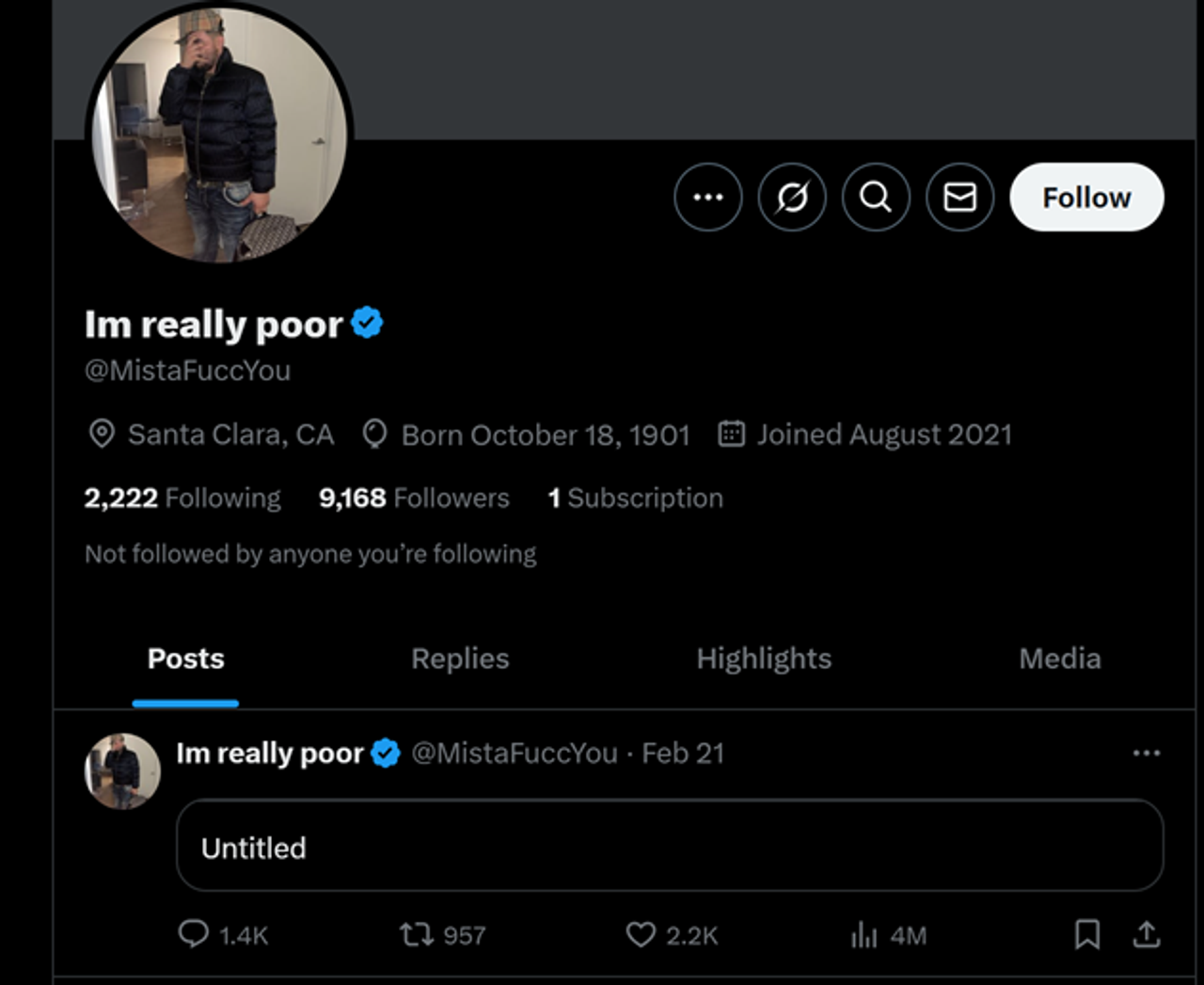Switch to the Replies tab
Viewport: 1204px width, 985px height.
(460, 659)
